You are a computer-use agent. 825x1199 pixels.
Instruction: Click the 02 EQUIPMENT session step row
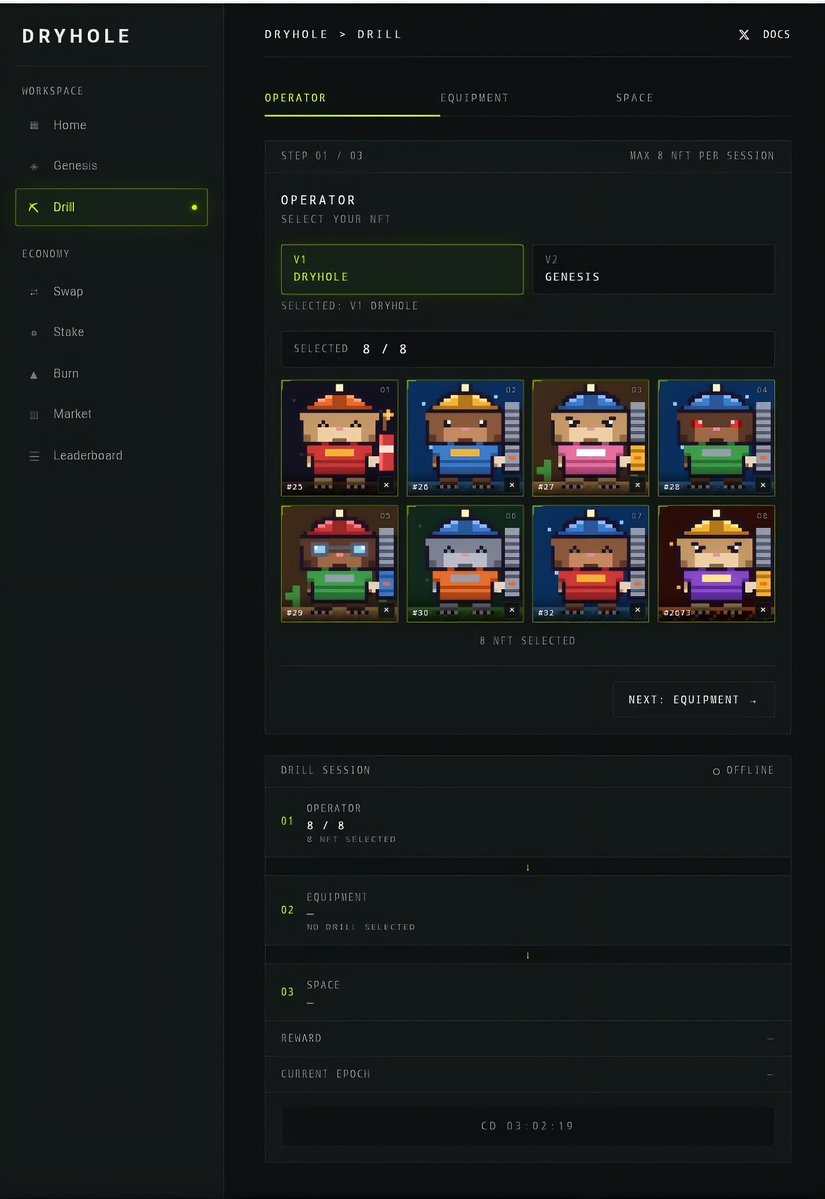pyautogui.click(x=528, y=911)
